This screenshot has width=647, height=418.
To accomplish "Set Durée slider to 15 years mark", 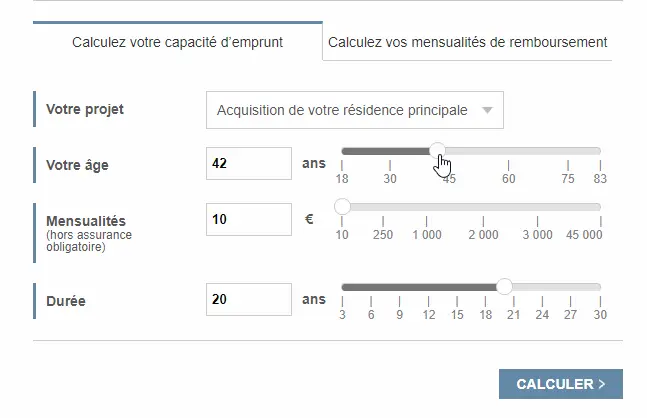I will [457, 287].
